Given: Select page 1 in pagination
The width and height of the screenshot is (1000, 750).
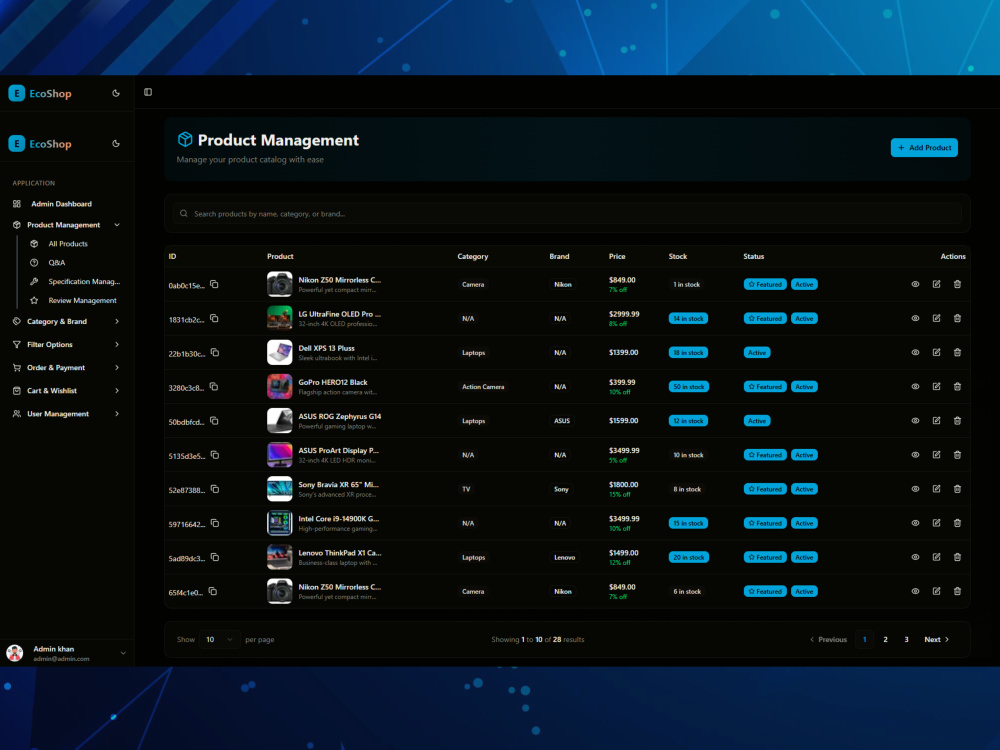Looking at the screenshot, I should pyautogui.click(x=864, y=639).
